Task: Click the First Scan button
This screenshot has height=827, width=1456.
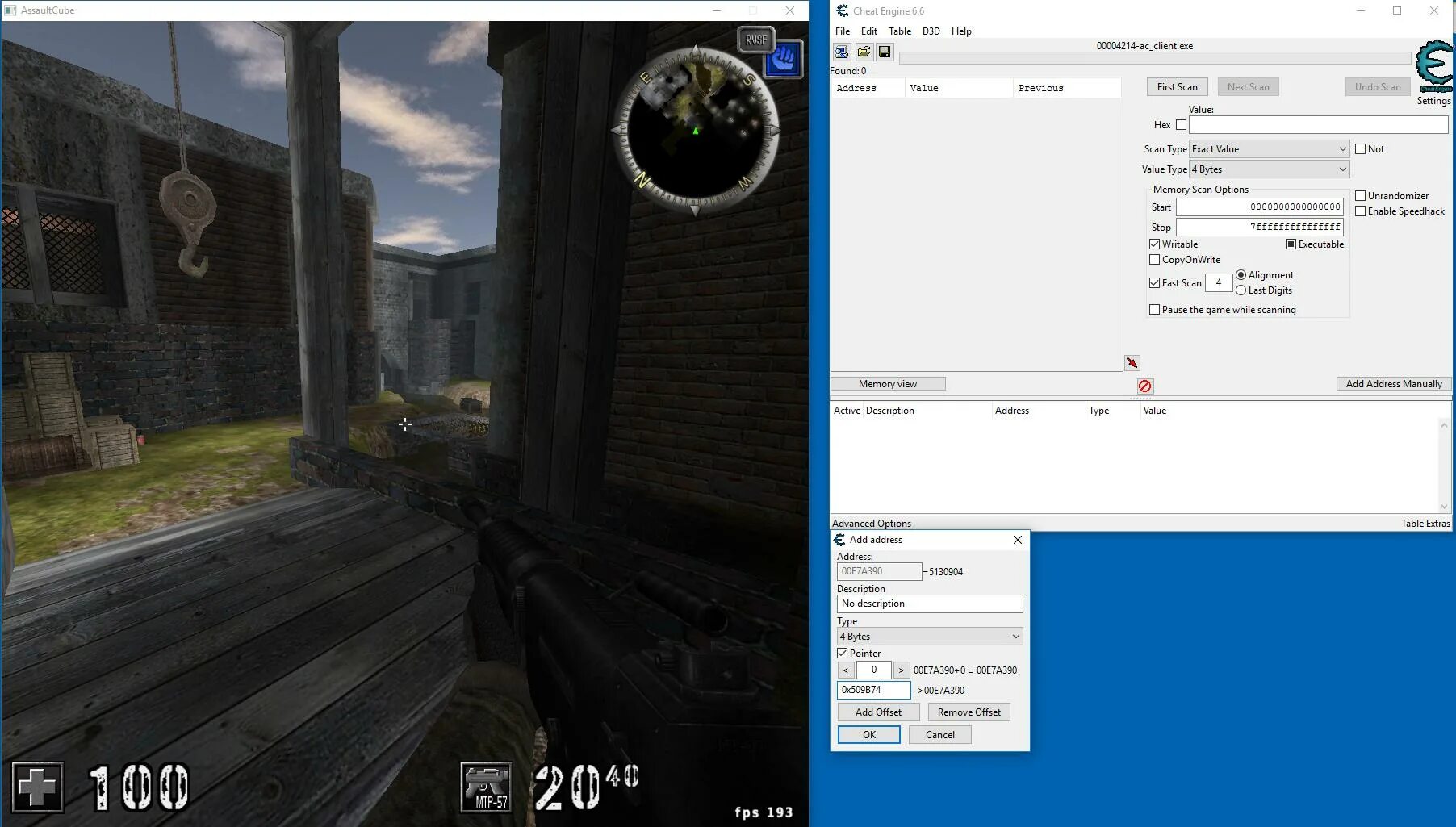Action: tap(1177, 87)
